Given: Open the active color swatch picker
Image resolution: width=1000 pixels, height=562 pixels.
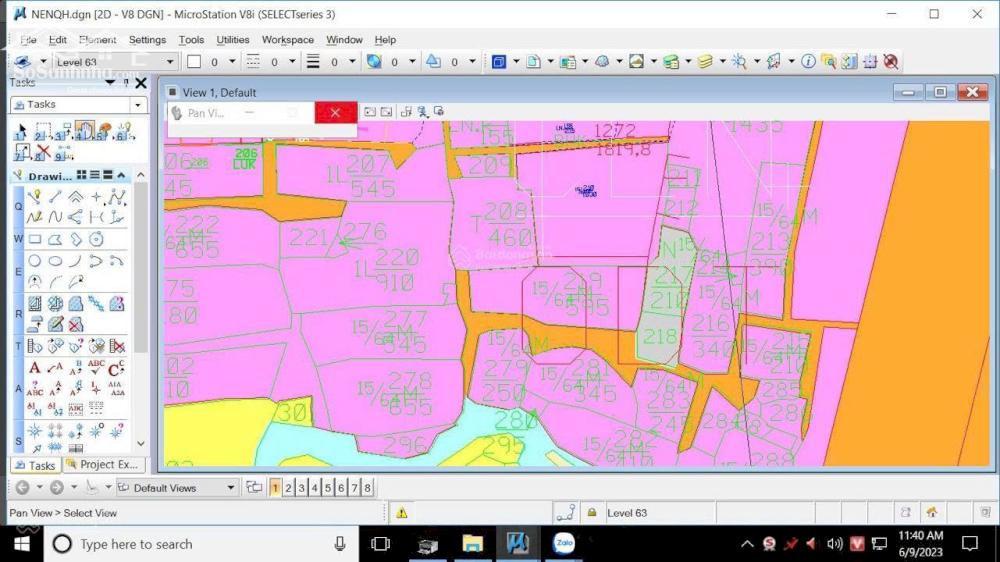Looking at the screenshot, I should click(x=195, y=62).
